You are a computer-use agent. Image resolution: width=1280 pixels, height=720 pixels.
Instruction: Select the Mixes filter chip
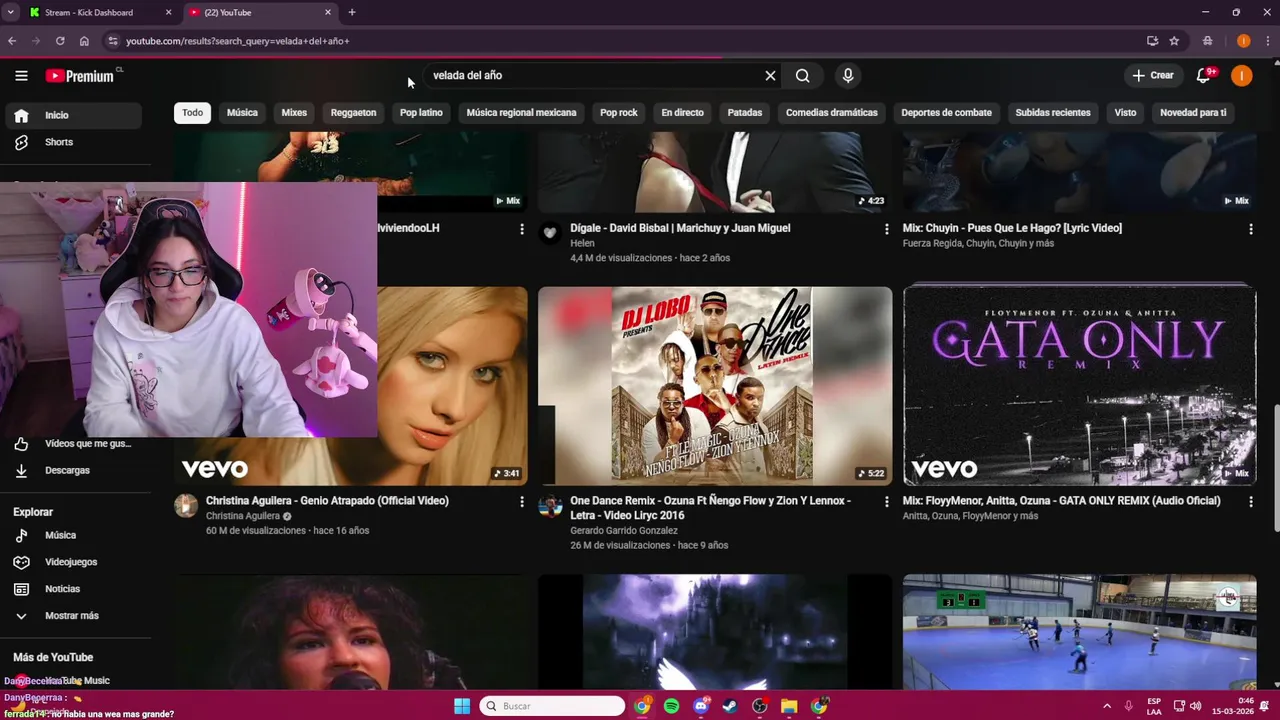[294, 112]
